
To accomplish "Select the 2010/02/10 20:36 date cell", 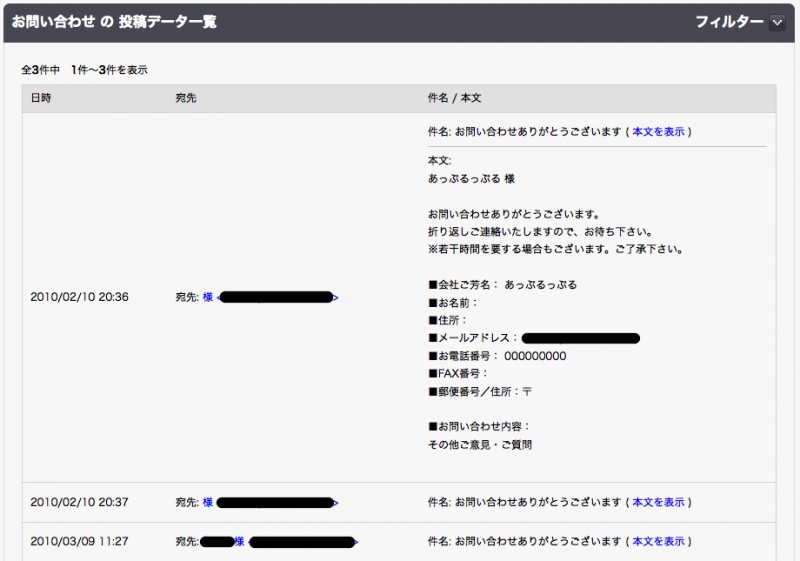I will (79, 297).
